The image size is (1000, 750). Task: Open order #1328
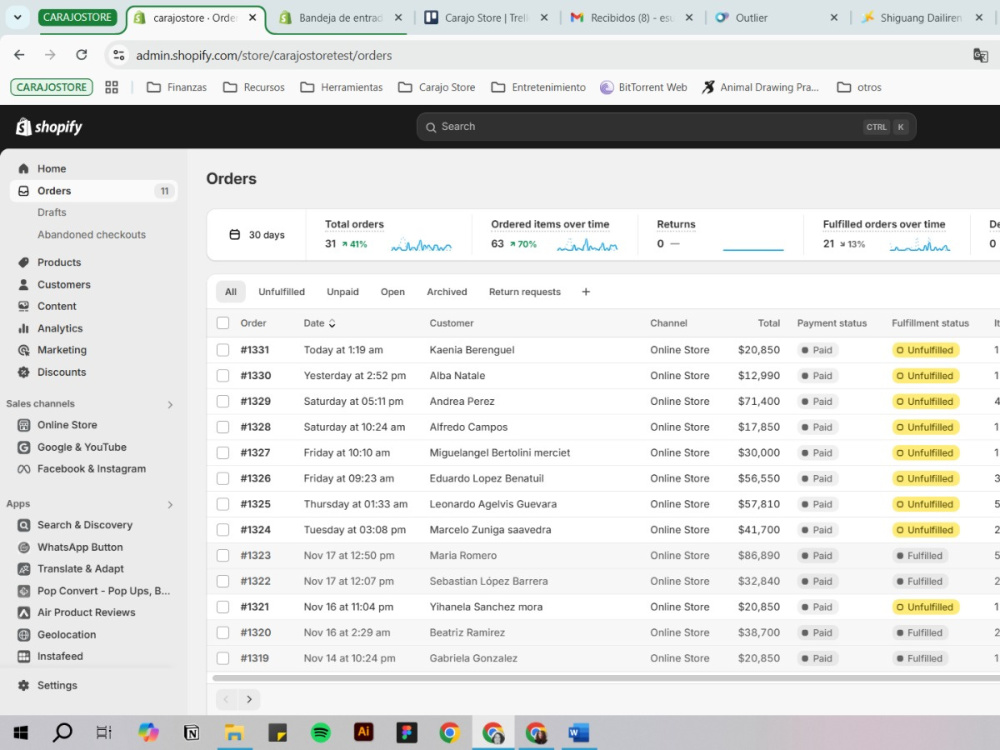click(256, 427)
